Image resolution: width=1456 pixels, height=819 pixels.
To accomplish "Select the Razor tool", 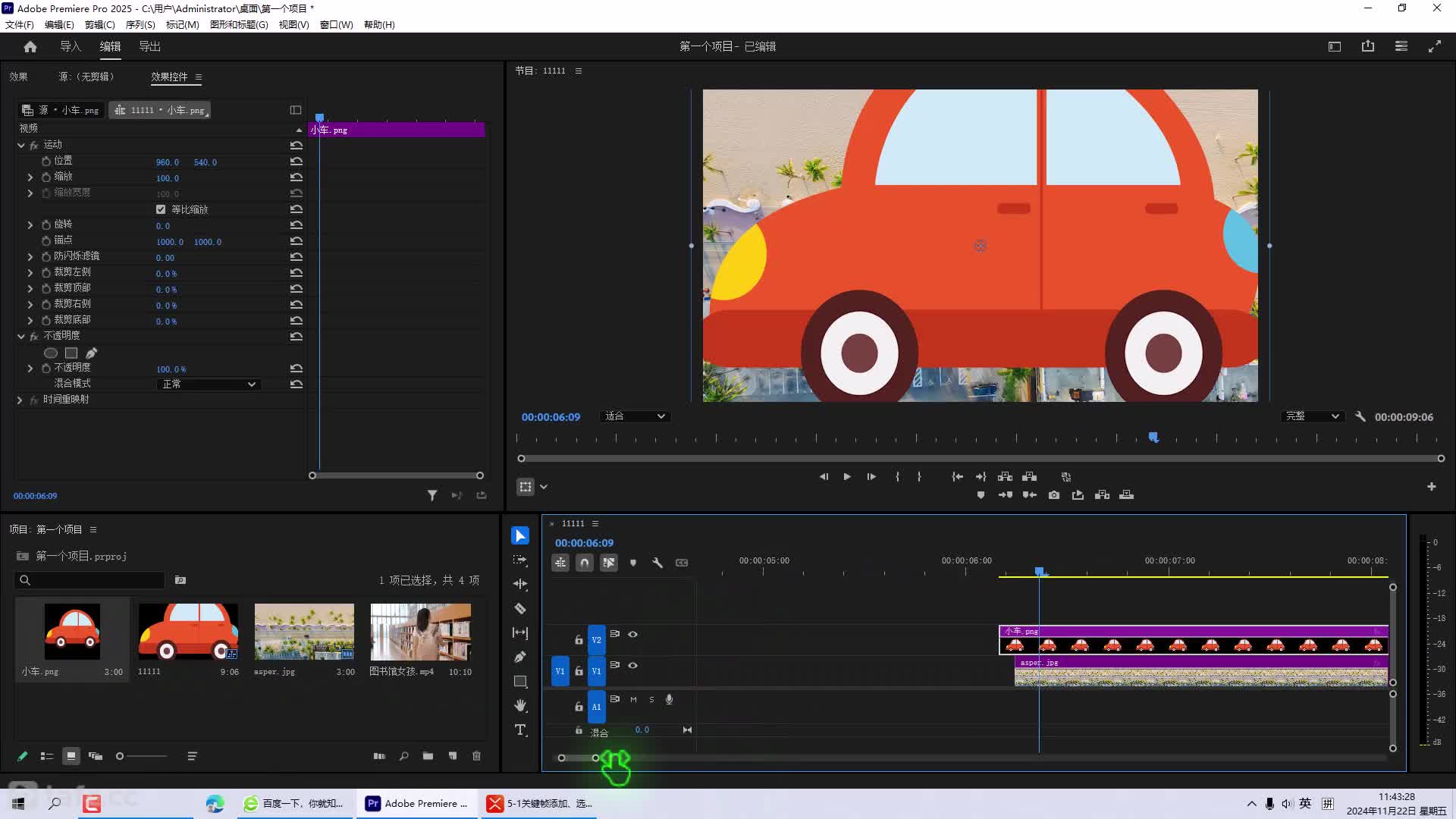I will (520, 609).
